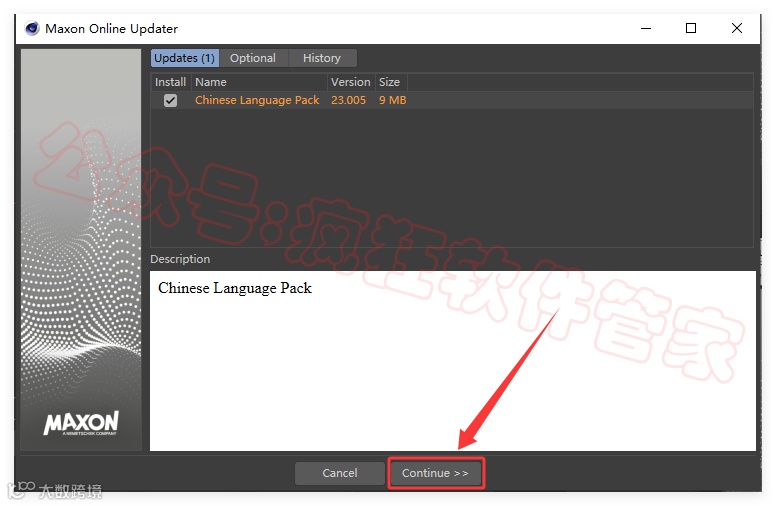Image resolution: width=776 pixels, height=506 pixels.
Task: Uncheck the Chinese Language Pack install checkbox
Action: coord(170,101)
